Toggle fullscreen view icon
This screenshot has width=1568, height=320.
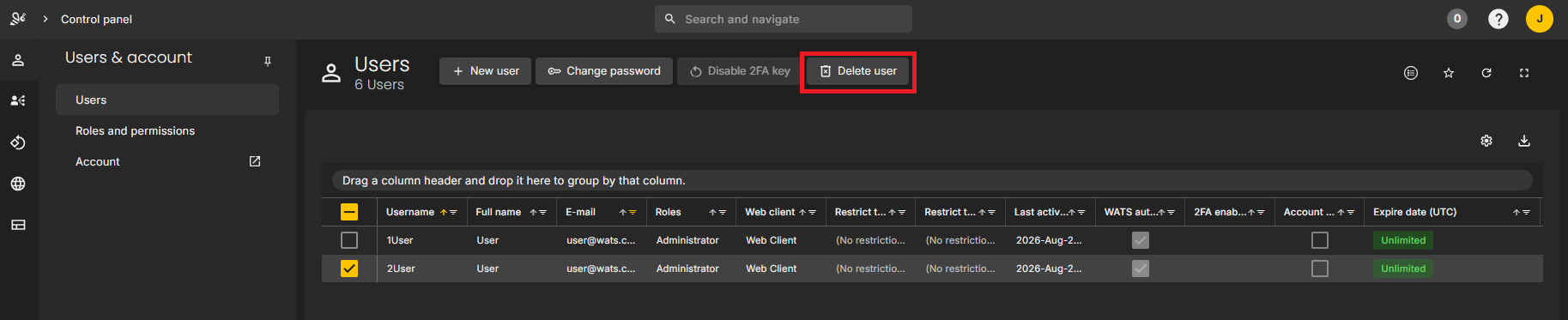point(1524,73)
